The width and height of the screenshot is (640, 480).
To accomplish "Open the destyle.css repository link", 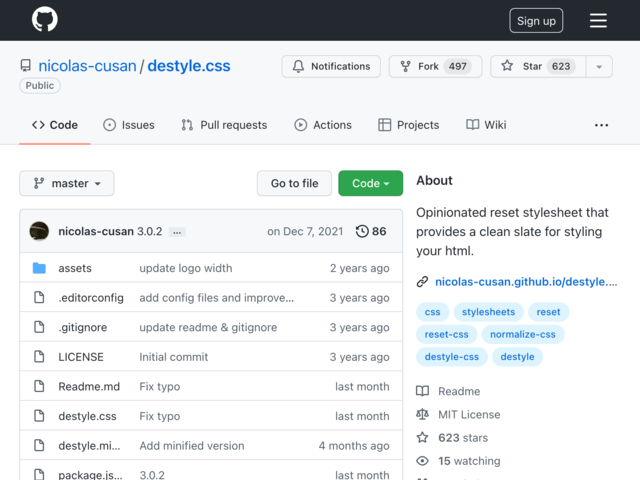I will click(x=189, y=66).
